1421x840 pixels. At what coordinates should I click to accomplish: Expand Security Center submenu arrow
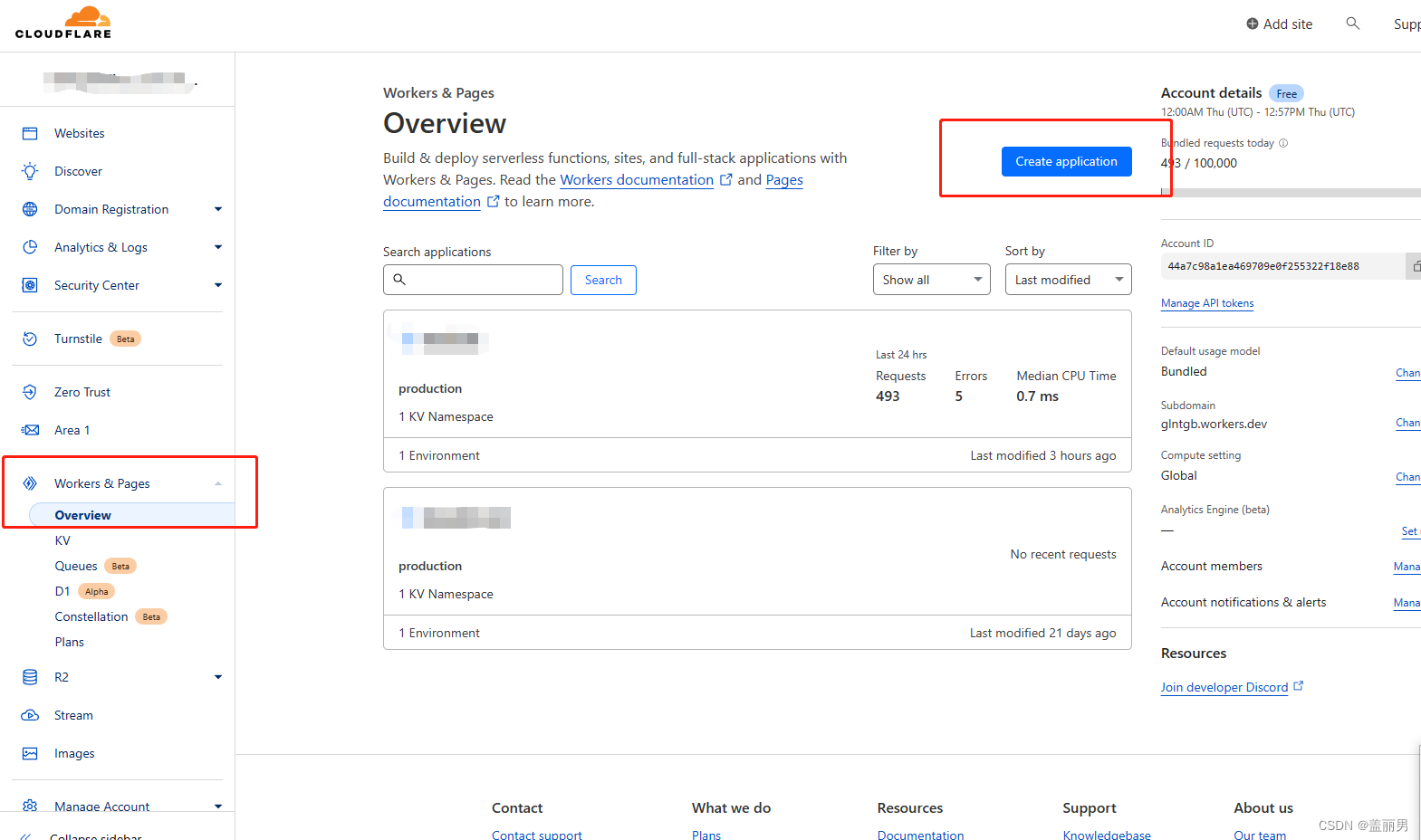(218, 285)
